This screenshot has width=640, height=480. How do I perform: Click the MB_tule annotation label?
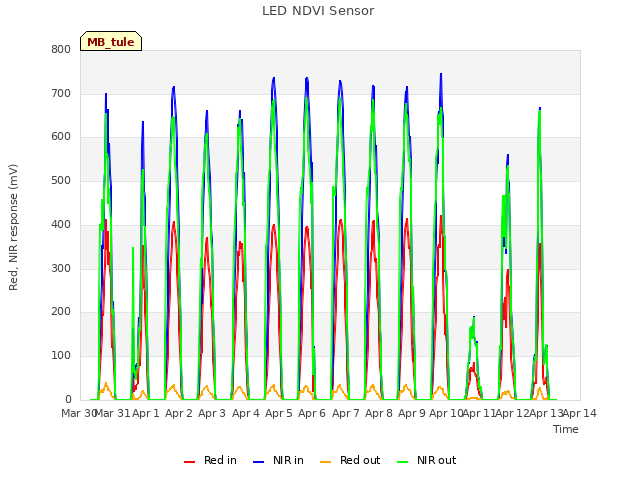[x=111, y=41]
